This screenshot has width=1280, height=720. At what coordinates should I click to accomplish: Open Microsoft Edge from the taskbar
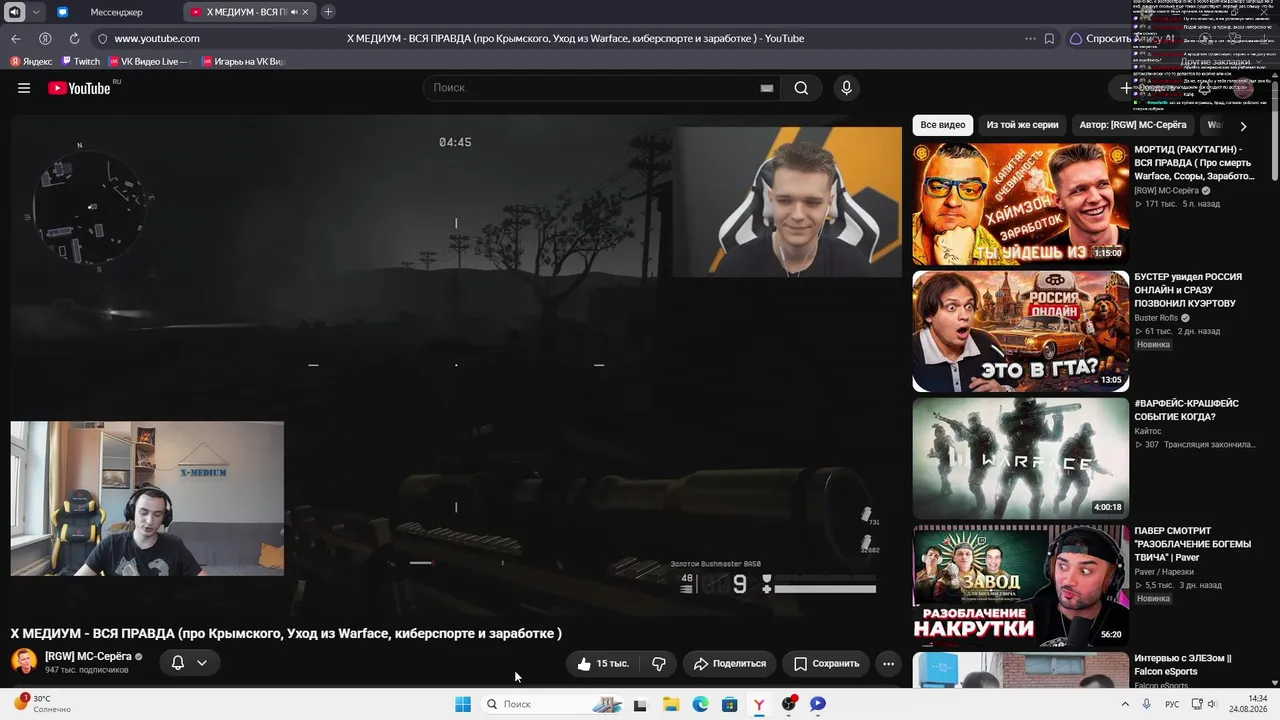[x=701, y=704]
